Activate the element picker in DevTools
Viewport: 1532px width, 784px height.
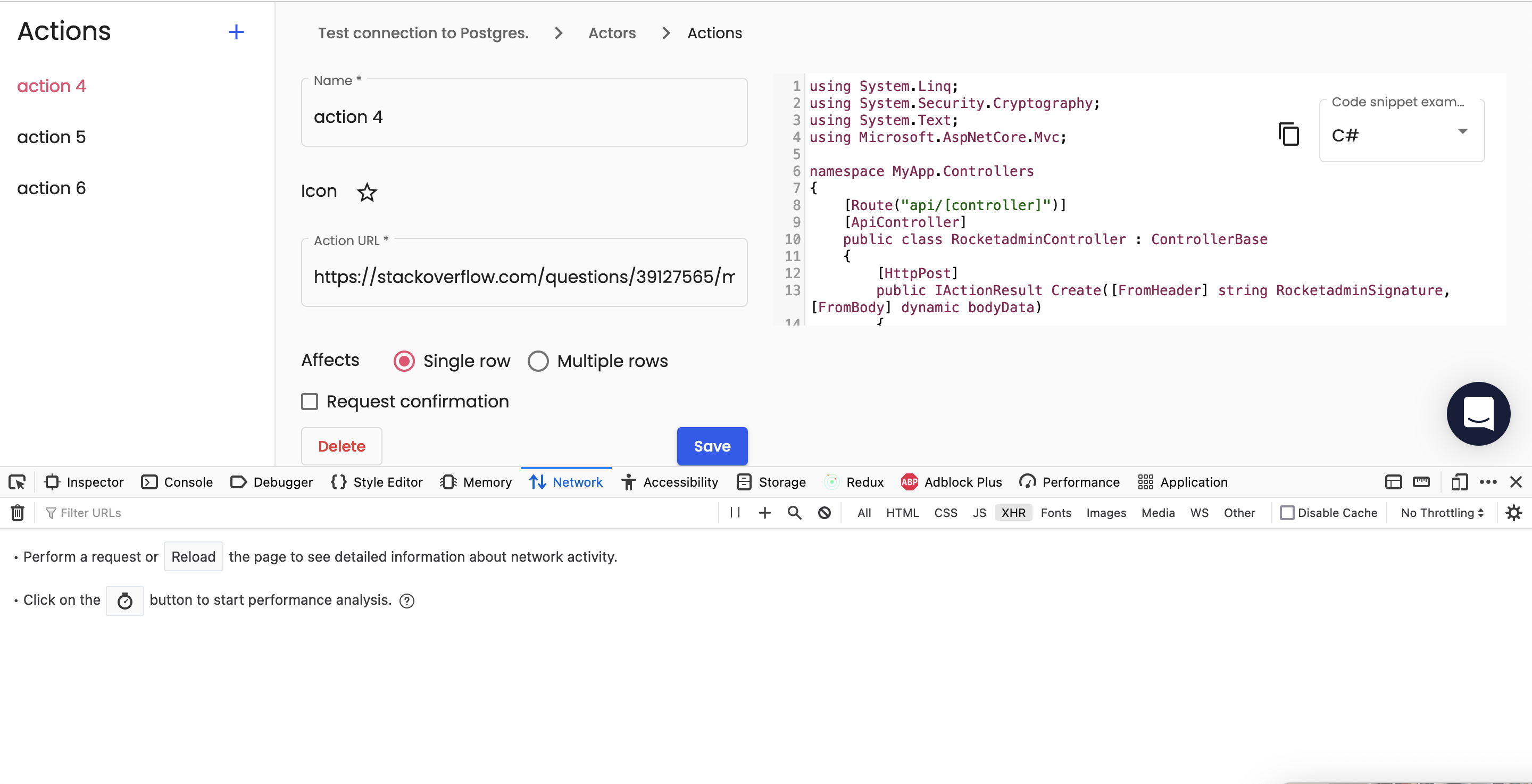point(16,482)
